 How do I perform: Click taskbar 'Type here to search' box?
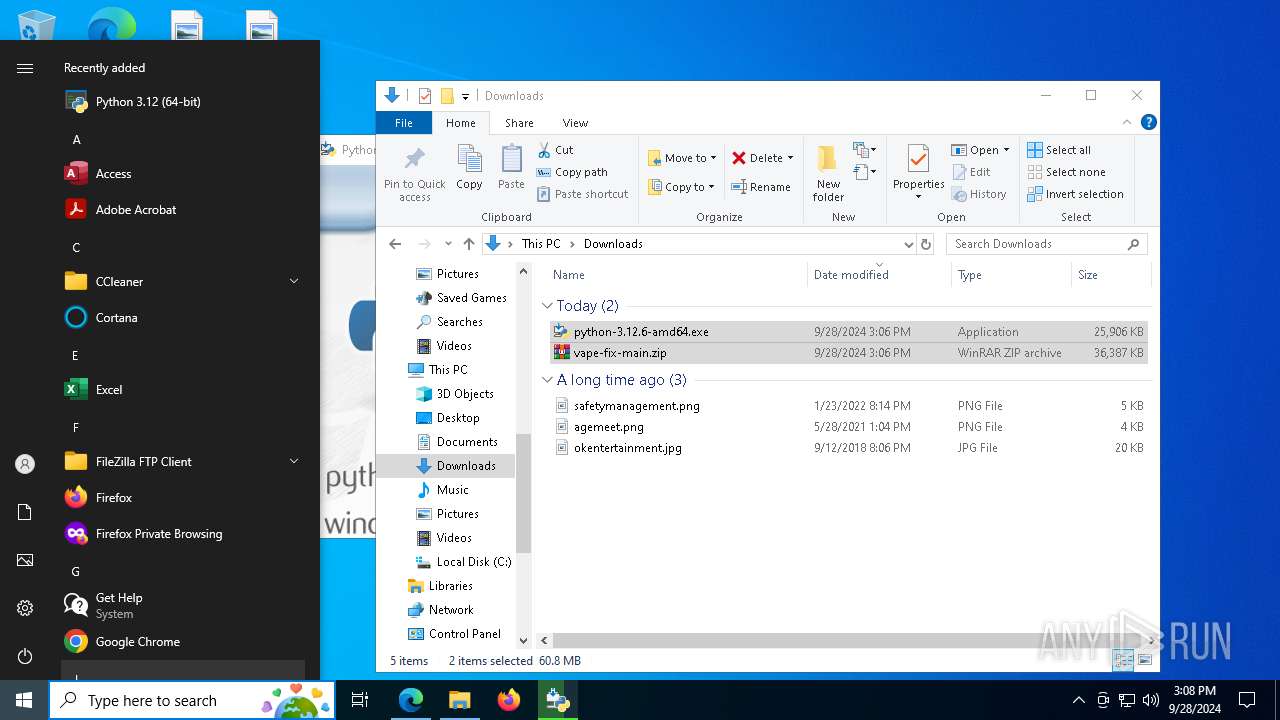click(x=192, y=701)
